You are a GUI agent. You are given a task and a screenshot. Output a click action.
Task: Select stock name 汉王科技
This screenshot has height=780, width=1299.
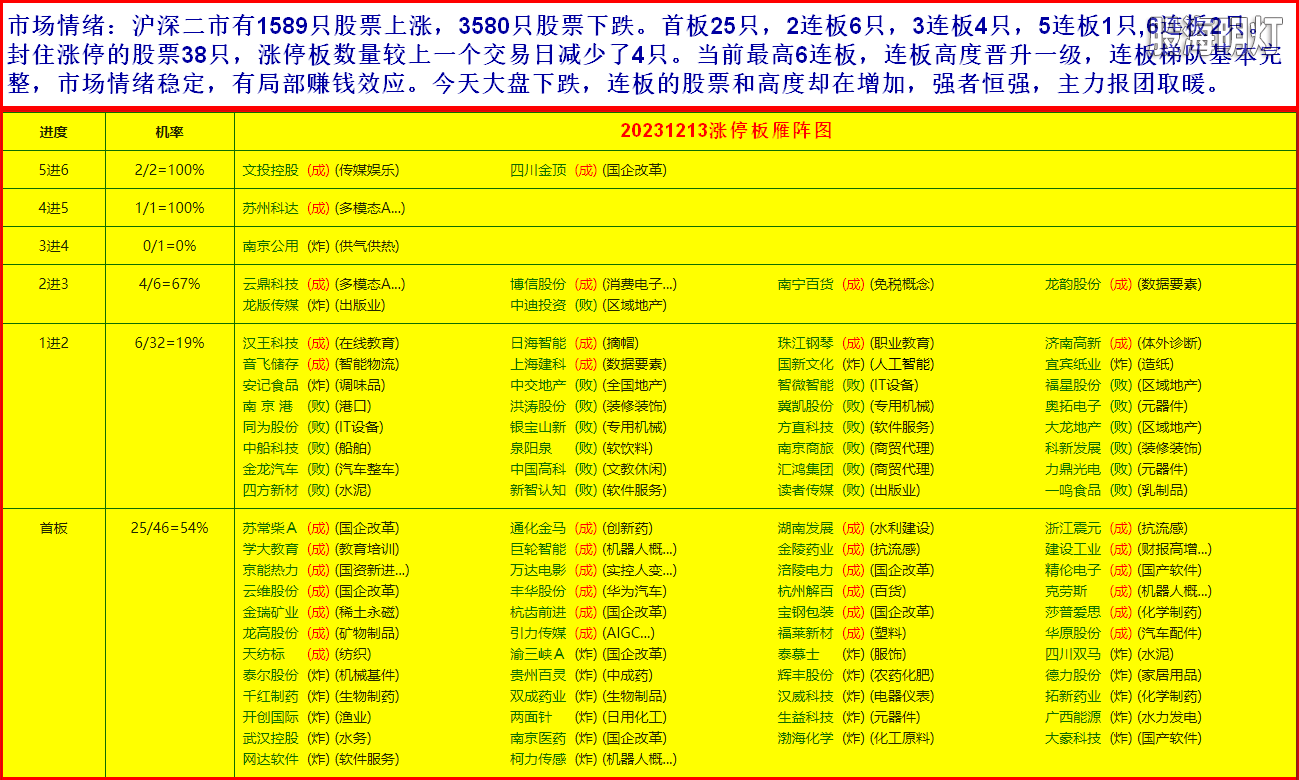click(x=270, y=343)
